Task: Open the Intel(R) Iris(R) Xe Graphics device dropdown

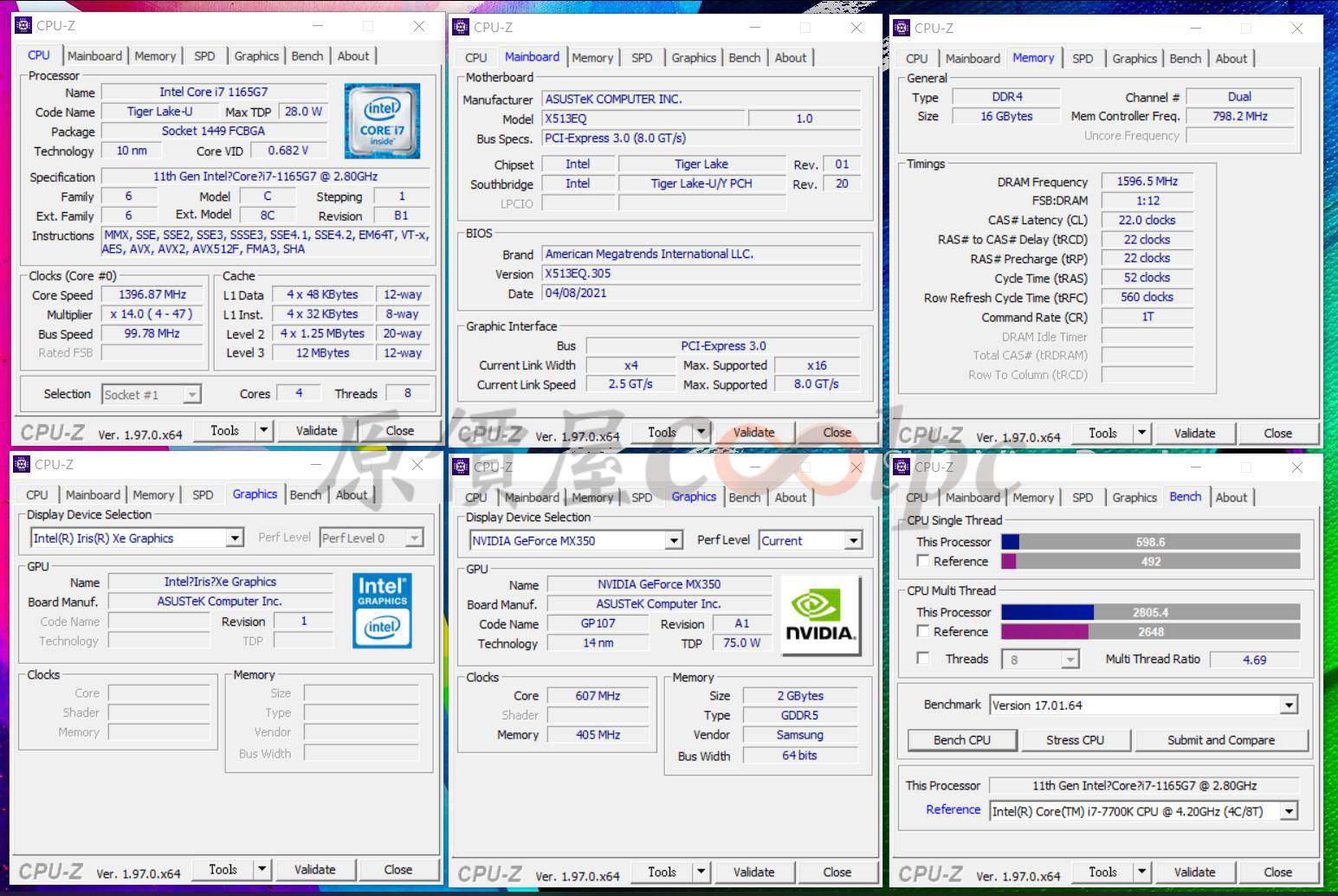Action: coord(235,538)
